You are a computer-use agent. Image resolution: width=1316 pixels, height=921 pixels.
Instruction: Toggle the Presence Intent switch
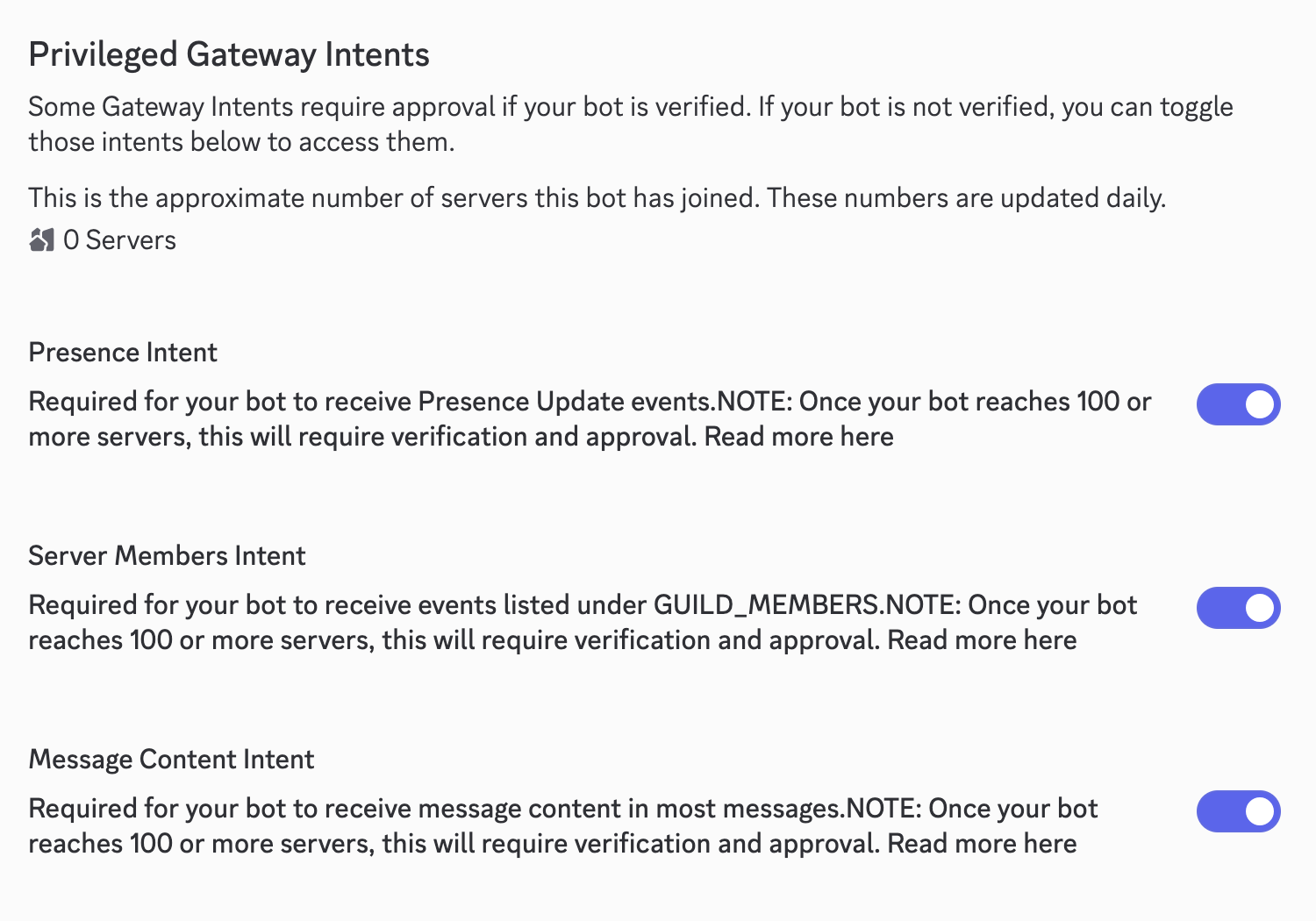[x=1238, y=404]
